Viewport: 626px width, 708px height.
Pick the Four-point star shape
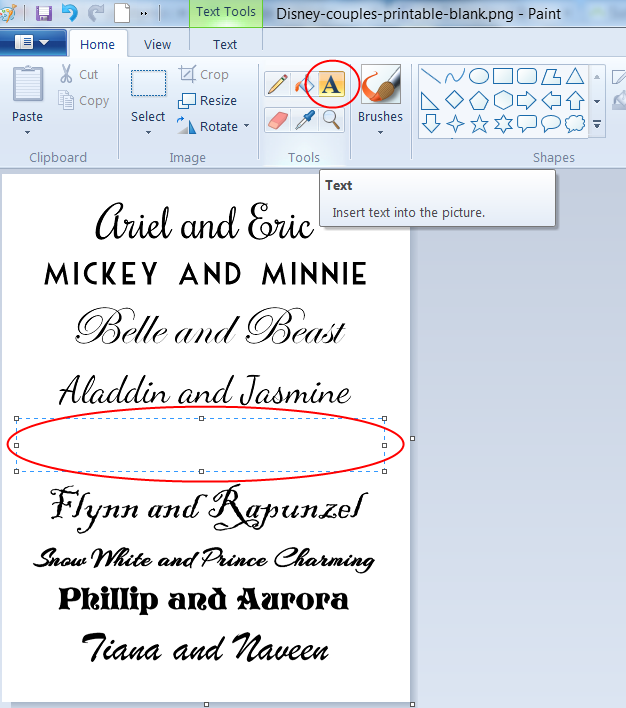455,123
